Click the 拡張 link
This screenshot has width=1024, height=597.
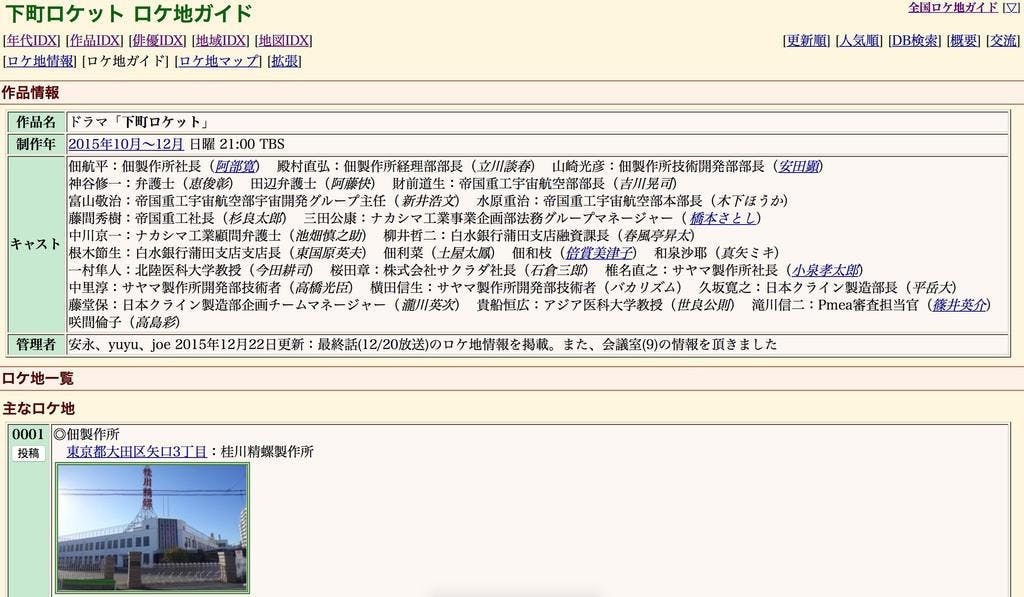pyautogui.click(x=284, y=61)
